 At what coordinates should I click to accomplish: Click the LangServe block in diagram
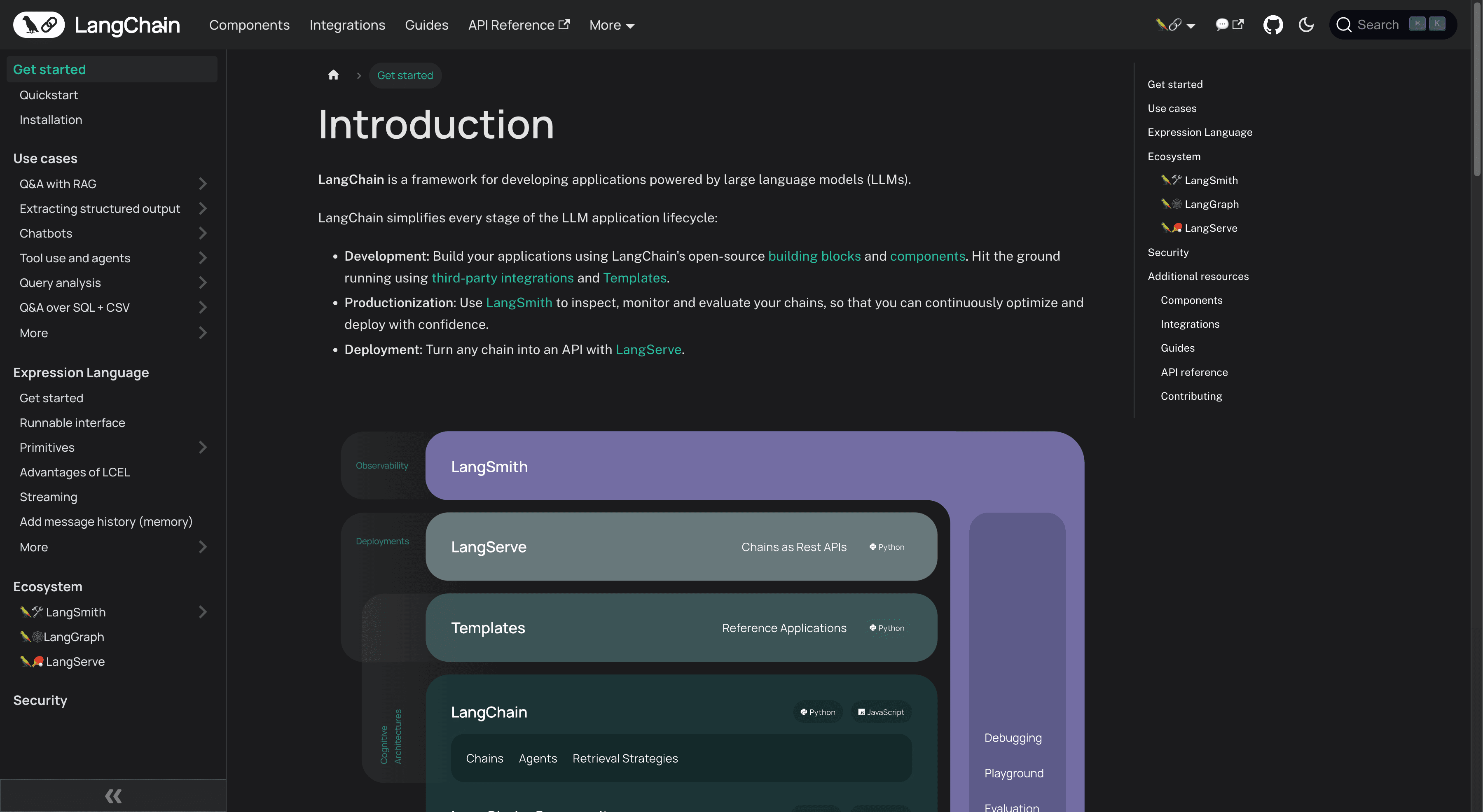(681, 547)
